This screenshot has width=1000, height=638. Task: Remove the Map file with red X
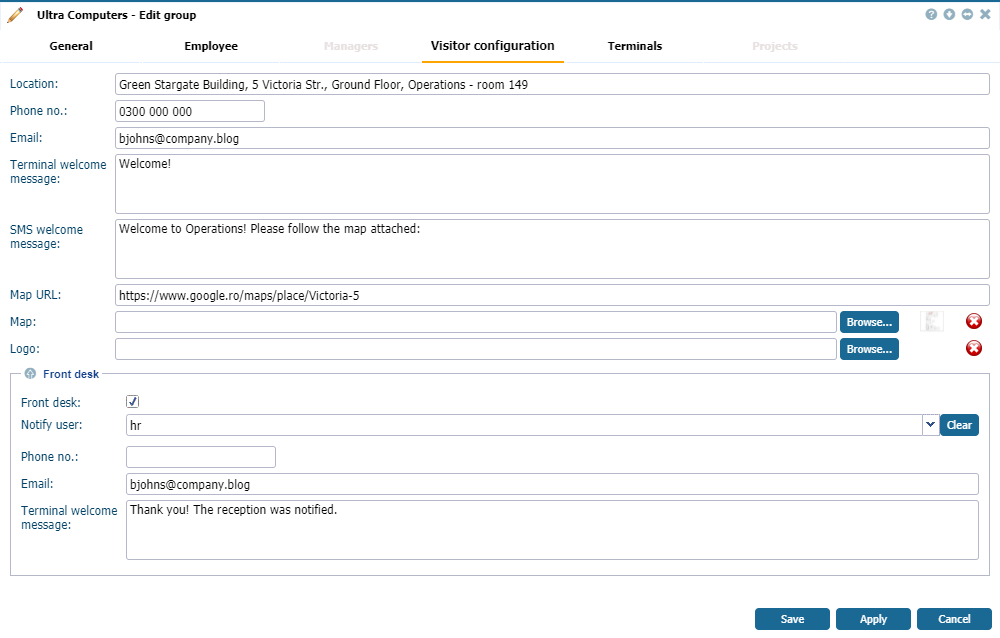973,321
